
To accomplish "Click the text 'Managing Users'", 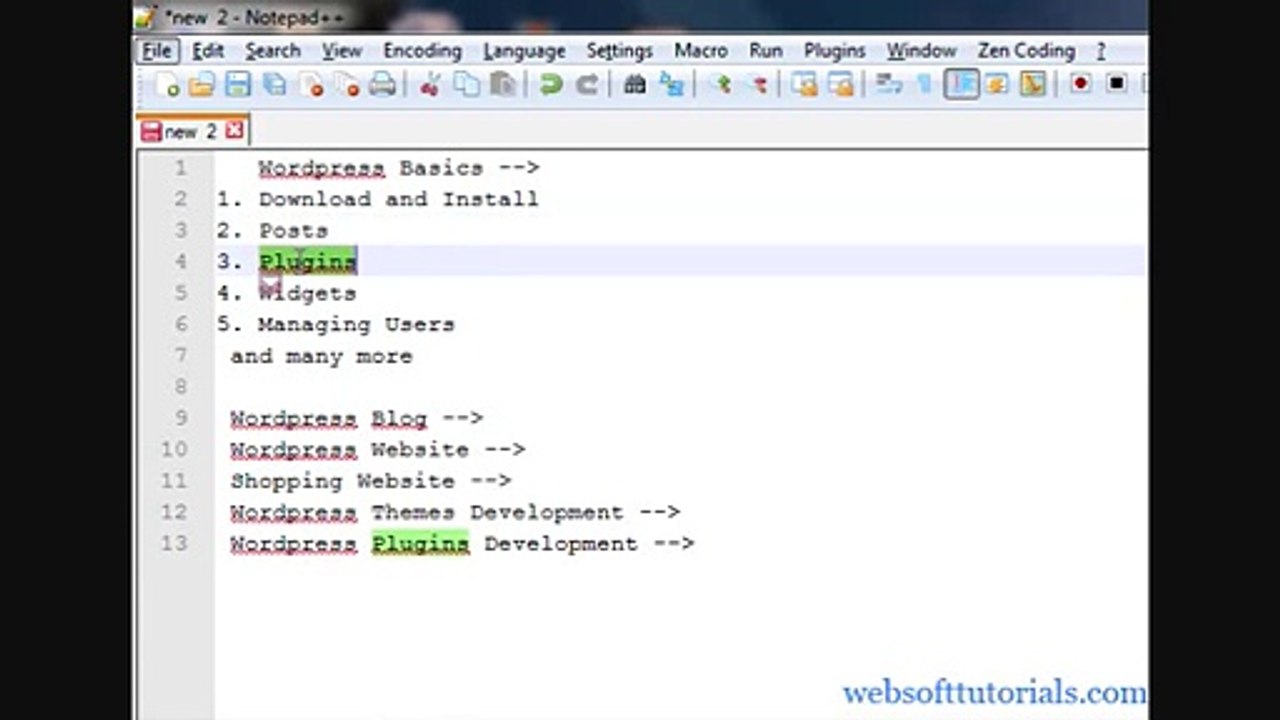I will coord(356,324).
